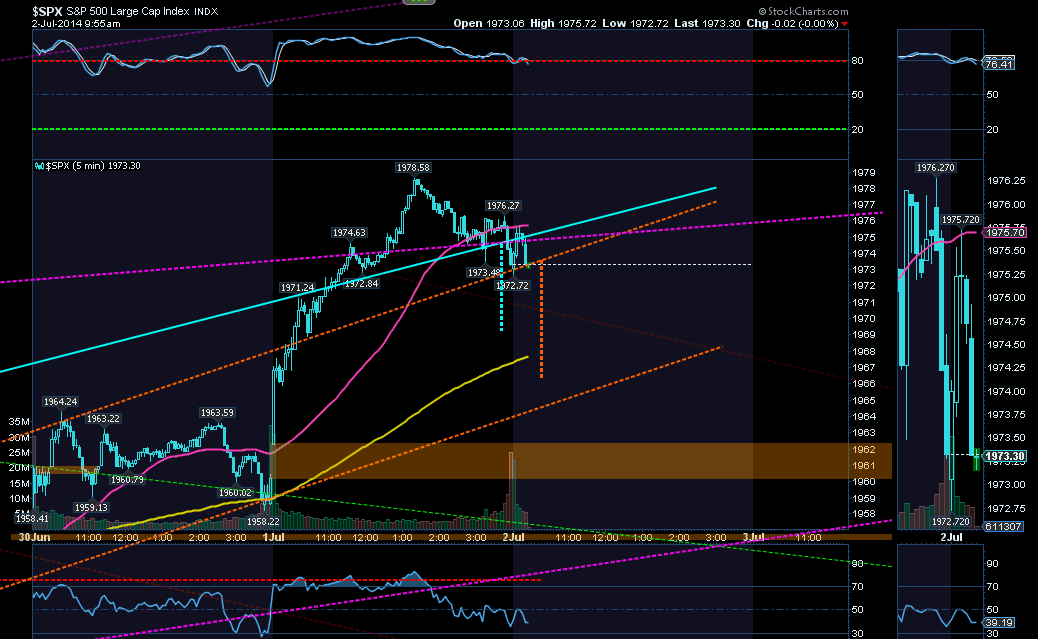Click the 1960.79 price annotation
This screenshot has width=1038, height=639.
[x=127, y=479]
